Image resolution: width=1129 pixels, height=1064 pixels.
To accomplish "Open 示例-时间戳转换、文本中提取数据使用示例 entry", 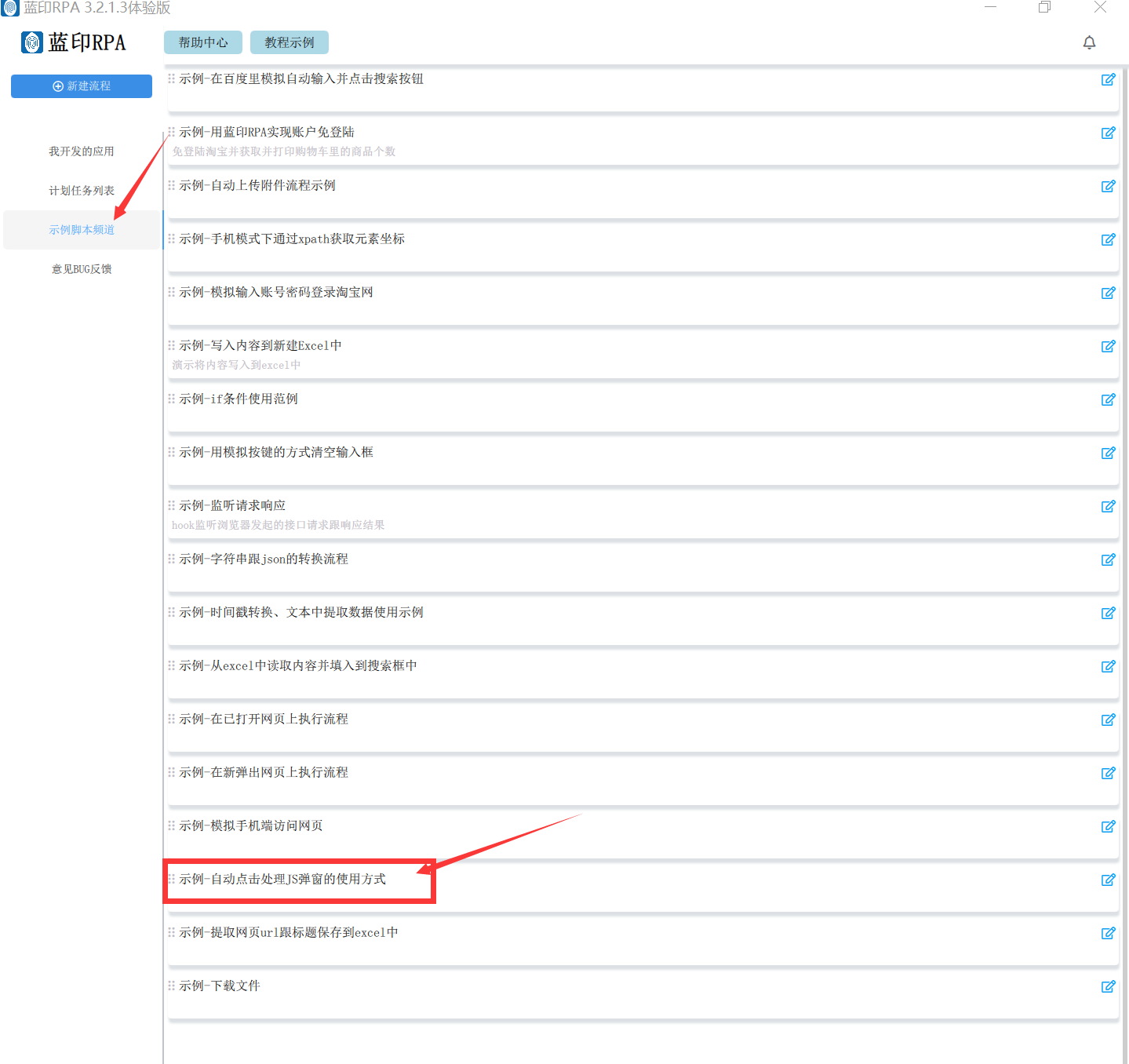I will 301,612.
